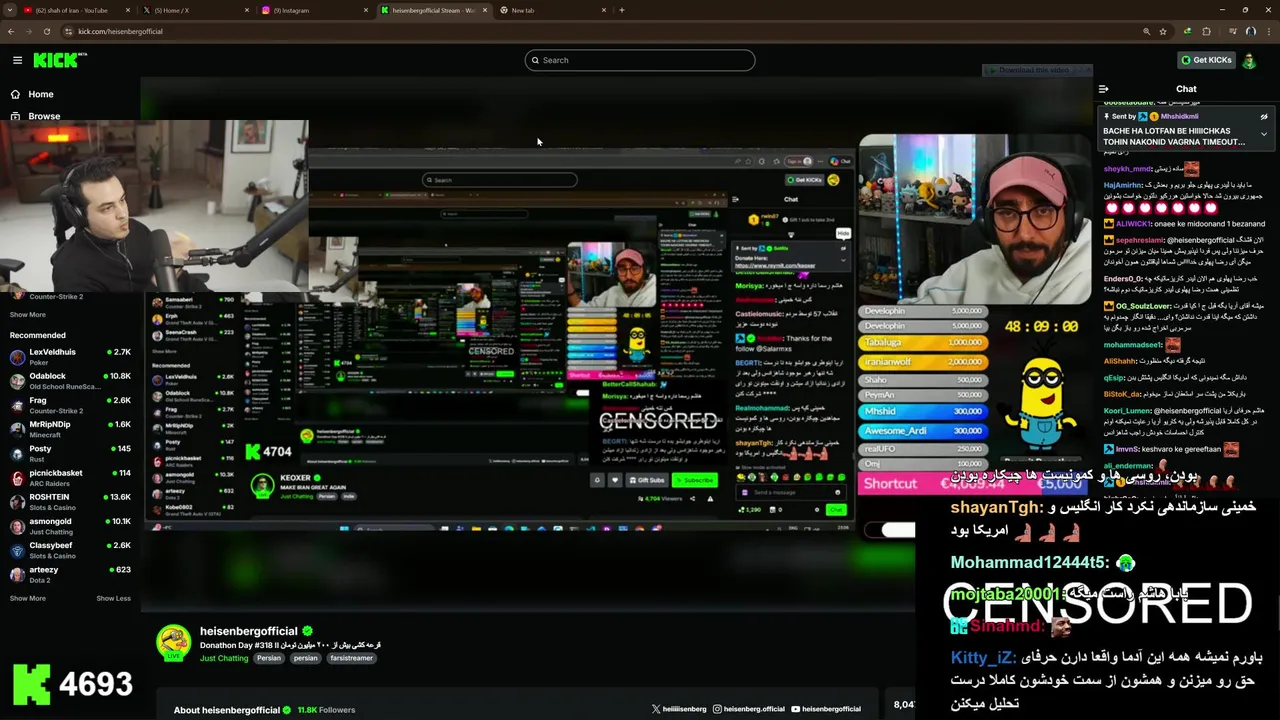Open the Just Chatting category link
This screenshot has width=1280, height=720.
click(x=224, y=658)
